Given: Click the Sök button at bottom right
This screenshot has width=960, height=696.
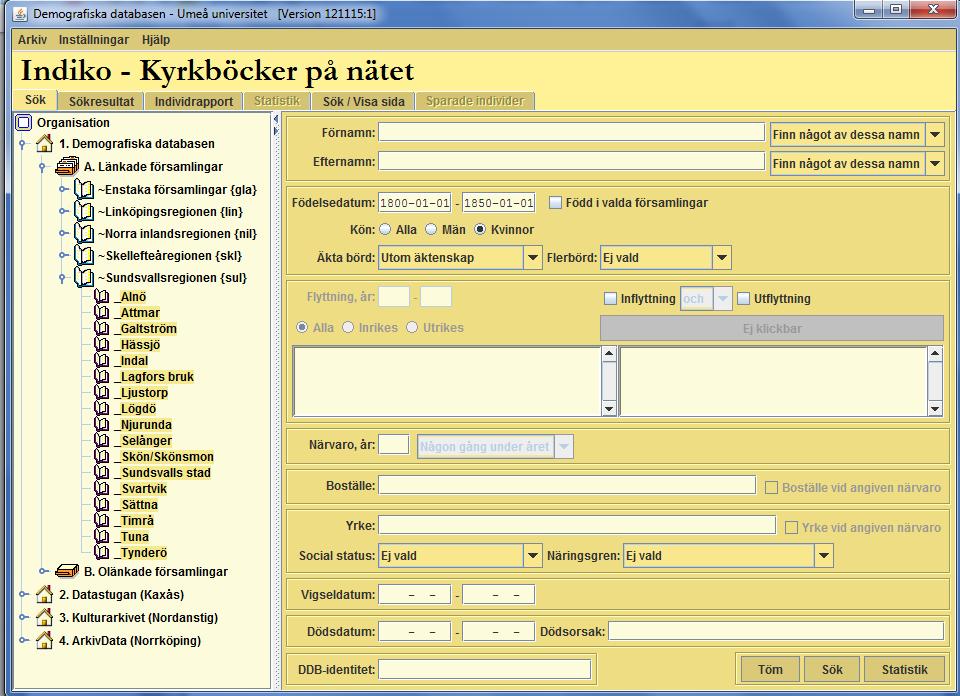Looking at the screenshot, I should [832, 669].
